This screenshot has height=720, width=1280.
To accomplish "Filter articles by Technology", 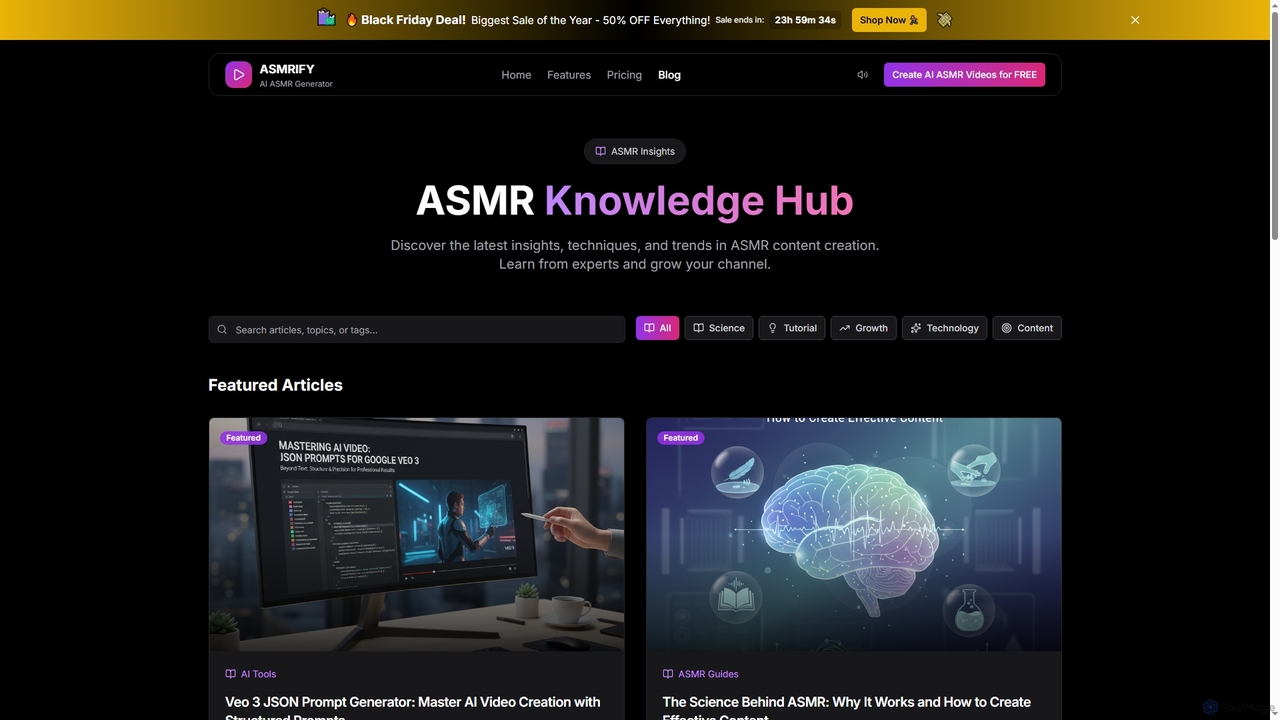I will coord(944,328).
